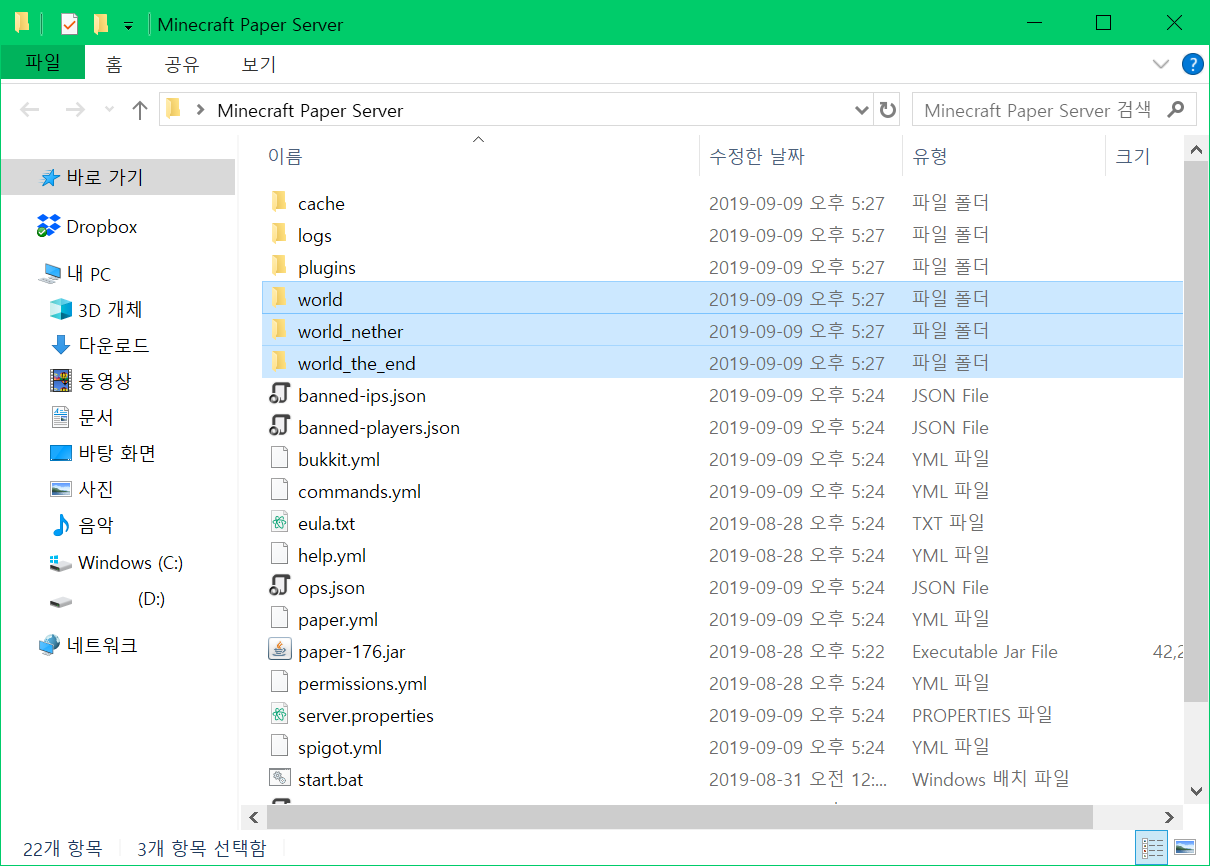This screenshot has width=1210, height=866.
Task: Click the help.yml file icon
Action: pos(279,555)
